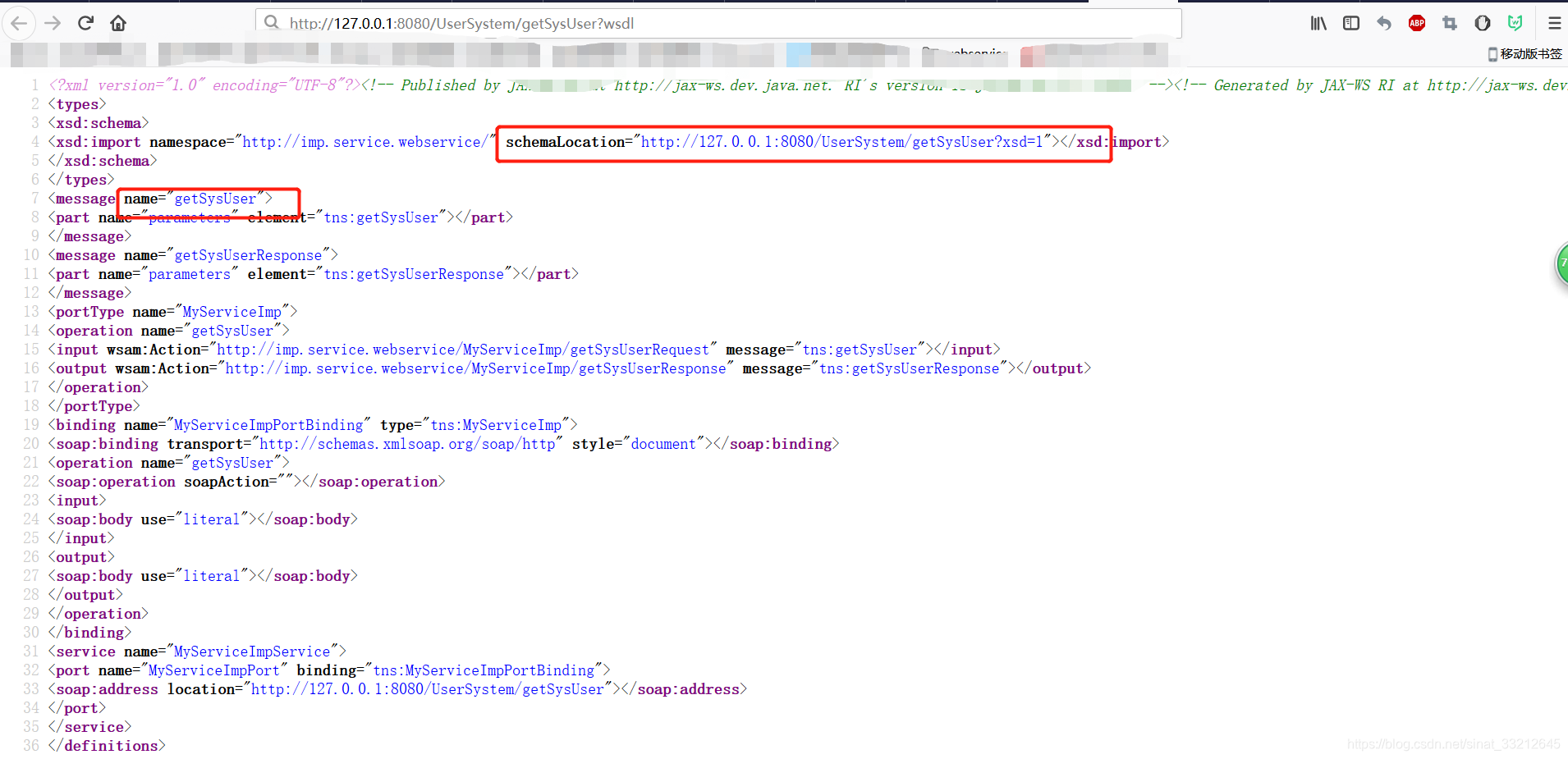The image size is (1568, 759).
Task: Click the green shield extension icon
Action: (1515, 23)
